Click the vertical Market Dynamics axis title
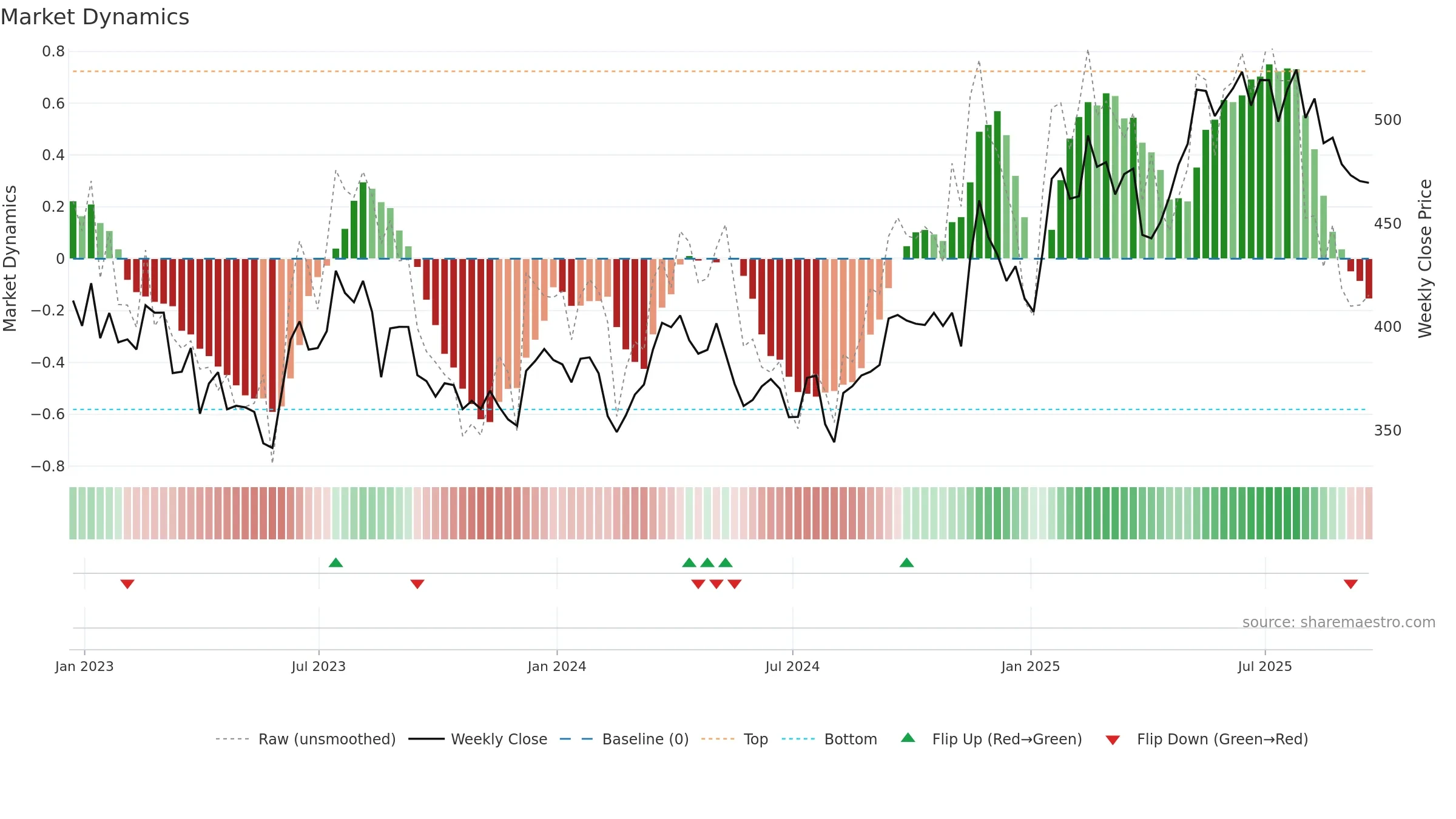The height and width of the screenshot is (819, 1456). pos(10,258)
